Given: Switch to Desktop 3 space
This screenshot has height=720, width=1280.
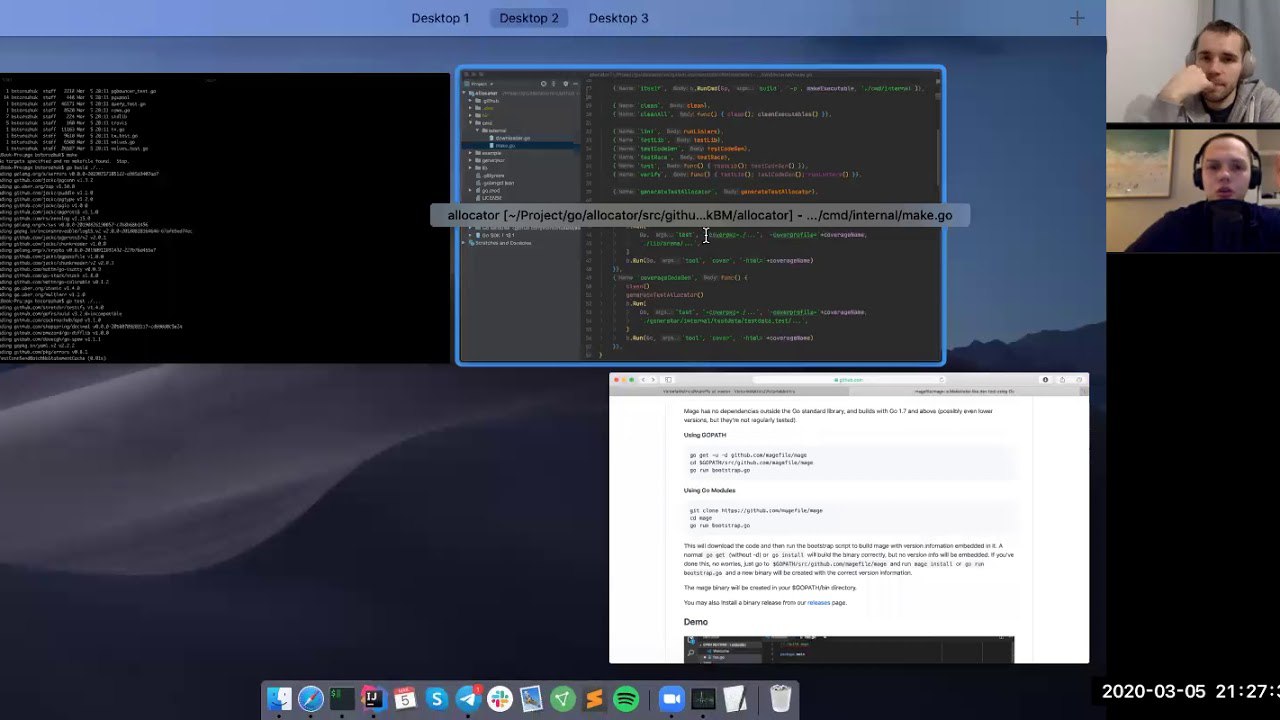Looking at the screenshot, I should [618, 18].
